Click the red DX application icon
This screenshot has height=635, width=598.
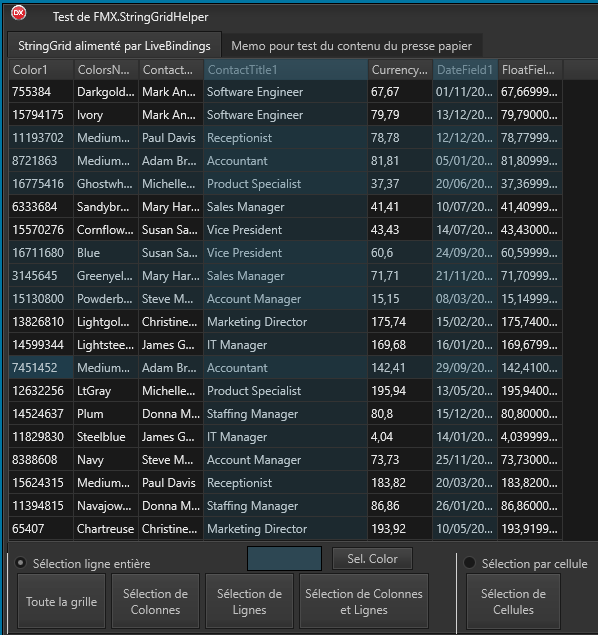click(x=19, y=13)
